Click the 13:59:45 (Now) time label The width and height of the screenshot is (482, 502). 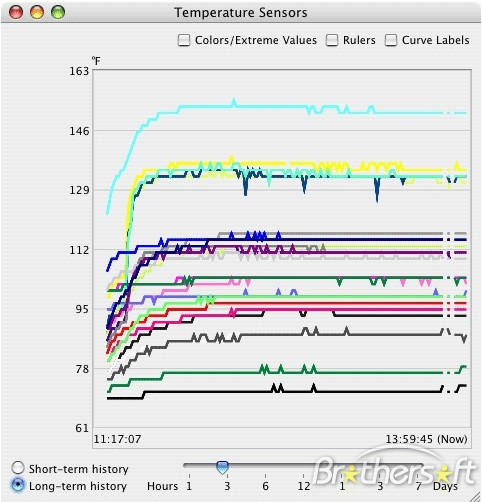426,439
